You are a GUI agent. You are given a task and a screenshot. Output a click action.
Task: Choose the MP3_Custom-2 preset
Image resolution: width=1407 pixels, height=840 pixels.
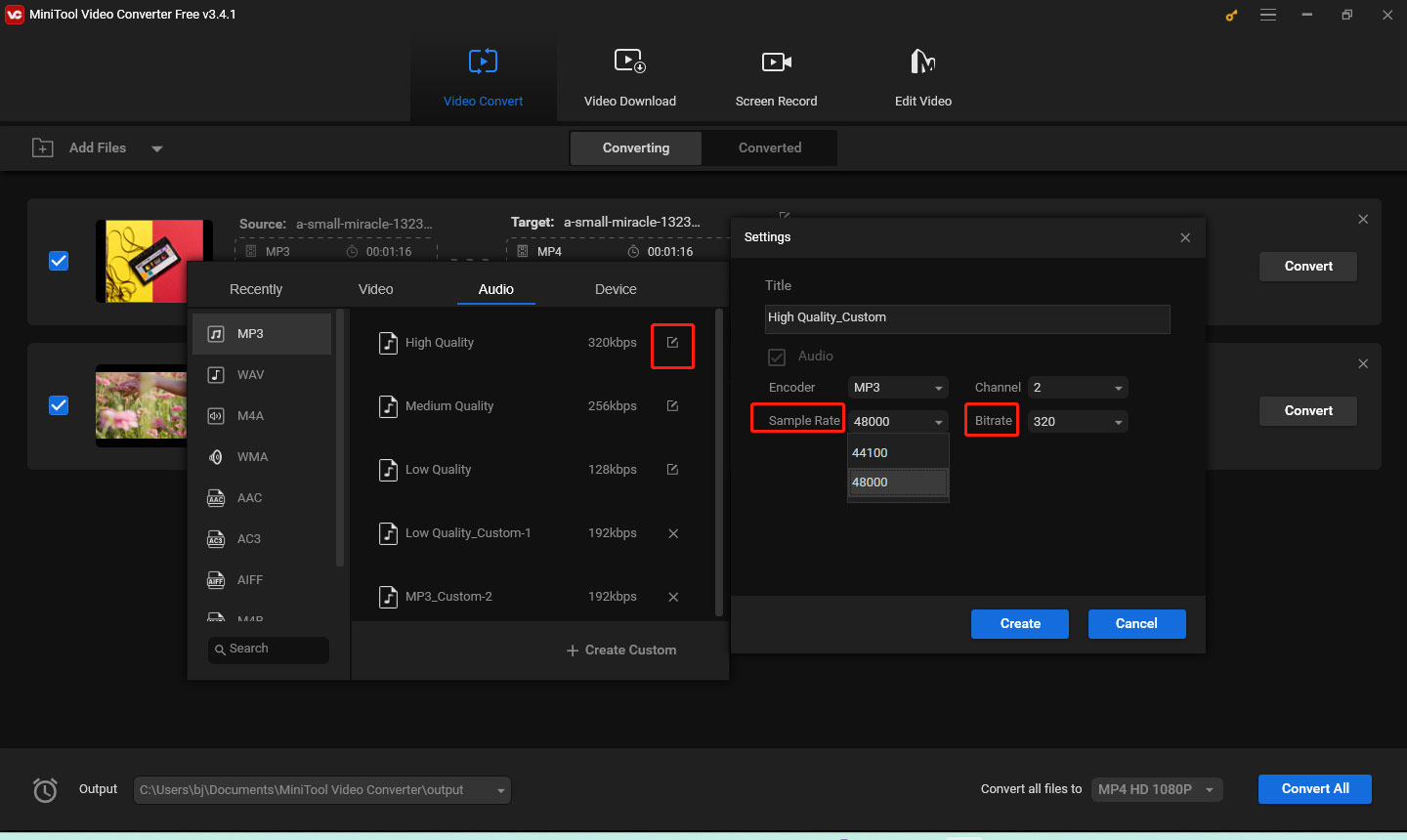(x=508, y=597)
